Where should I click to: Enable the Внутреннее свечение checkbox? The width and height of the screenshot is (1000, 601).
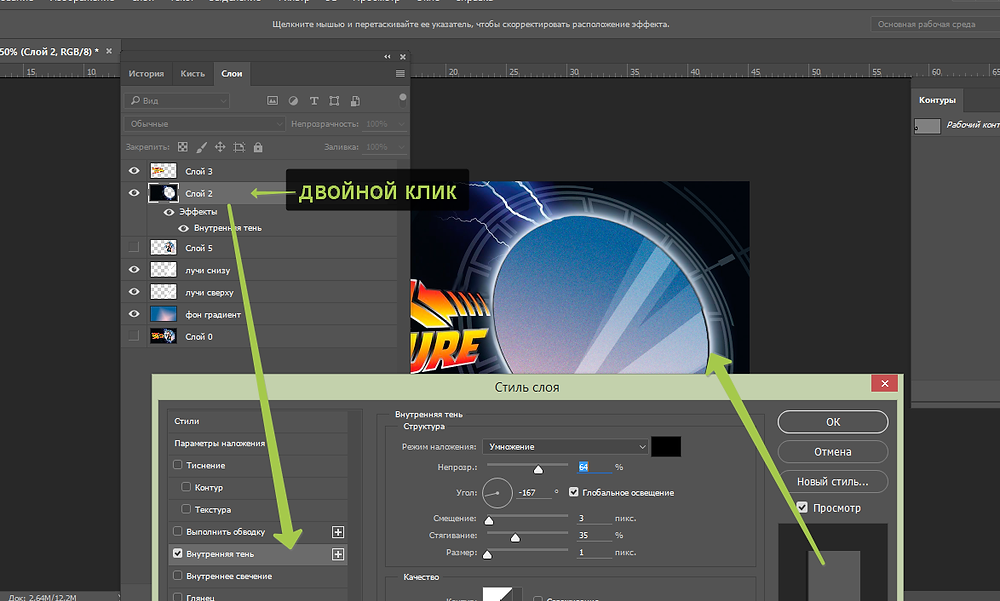click(178, 575)
